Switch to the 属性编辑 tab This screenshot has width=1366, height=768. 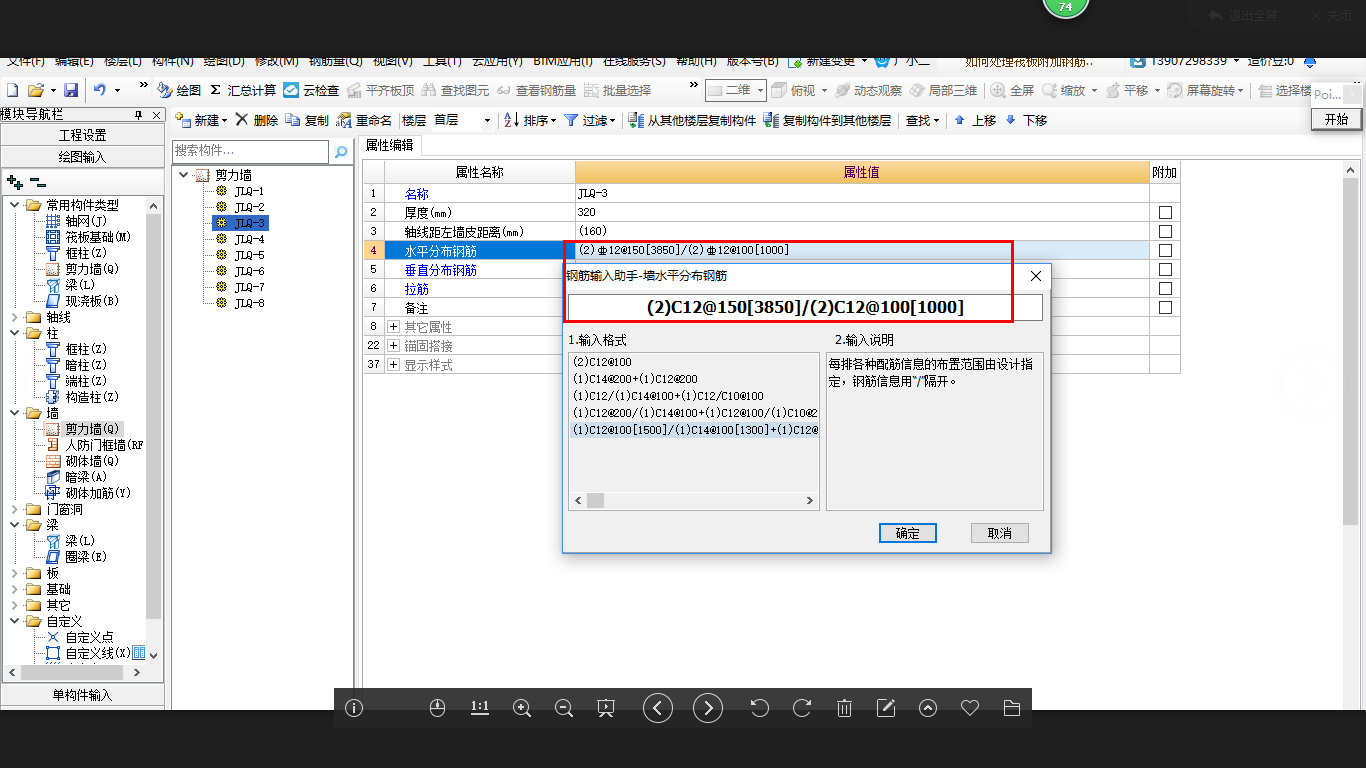coord(389,145)
